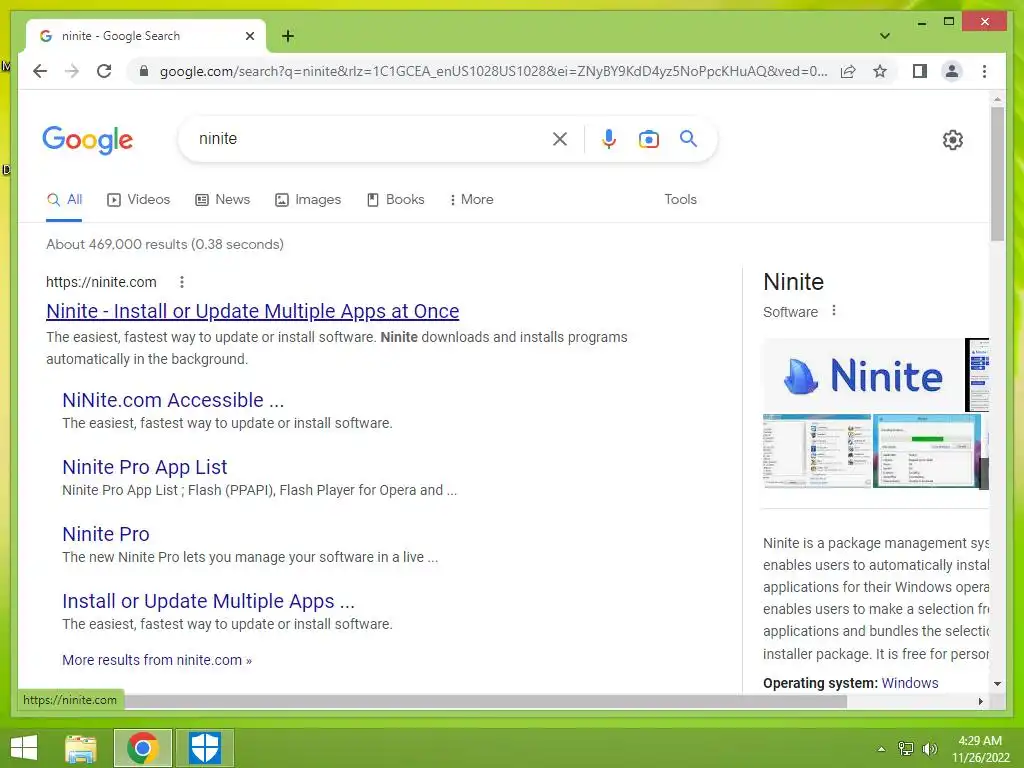
Task: Select the All results tab
Action: pyautogui.click(x=64, y=200)
